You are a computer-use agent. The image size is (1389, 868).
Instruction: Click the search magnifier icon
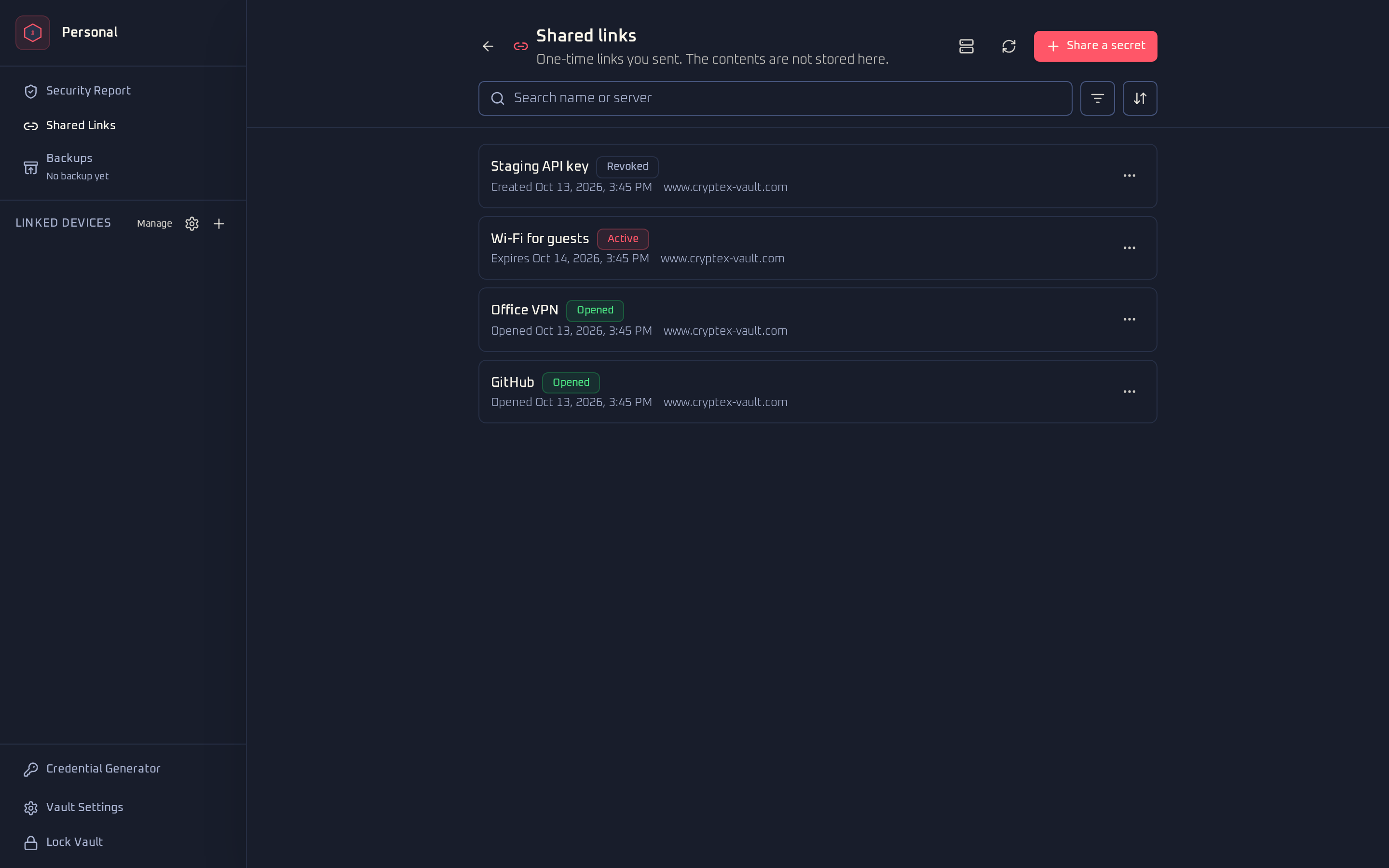point(498,99)
